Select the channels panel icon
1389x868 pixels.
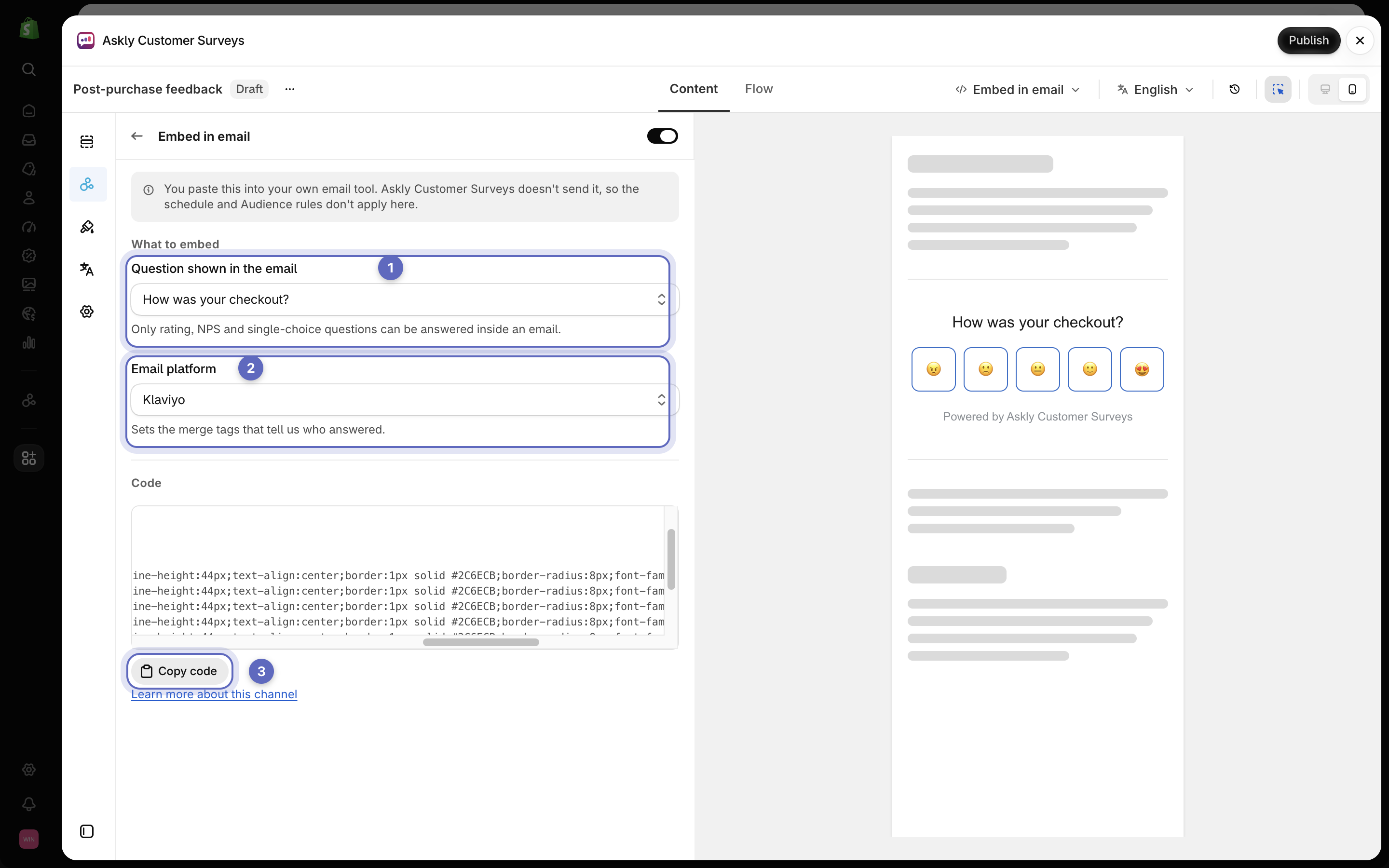coord(87,184)
